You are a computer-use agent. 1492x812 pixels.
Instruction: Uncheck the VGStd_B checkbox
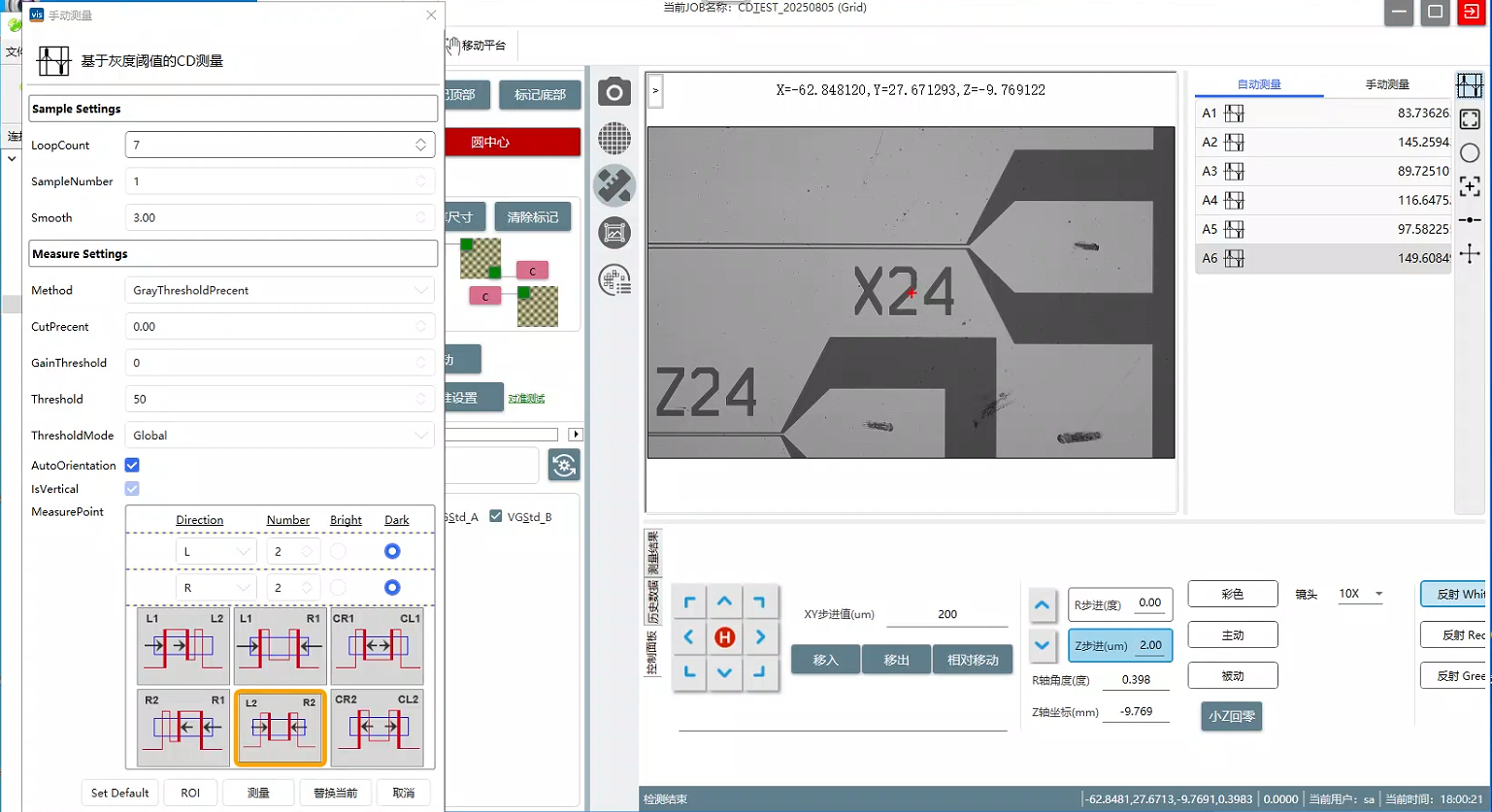(x=496, y=516)
